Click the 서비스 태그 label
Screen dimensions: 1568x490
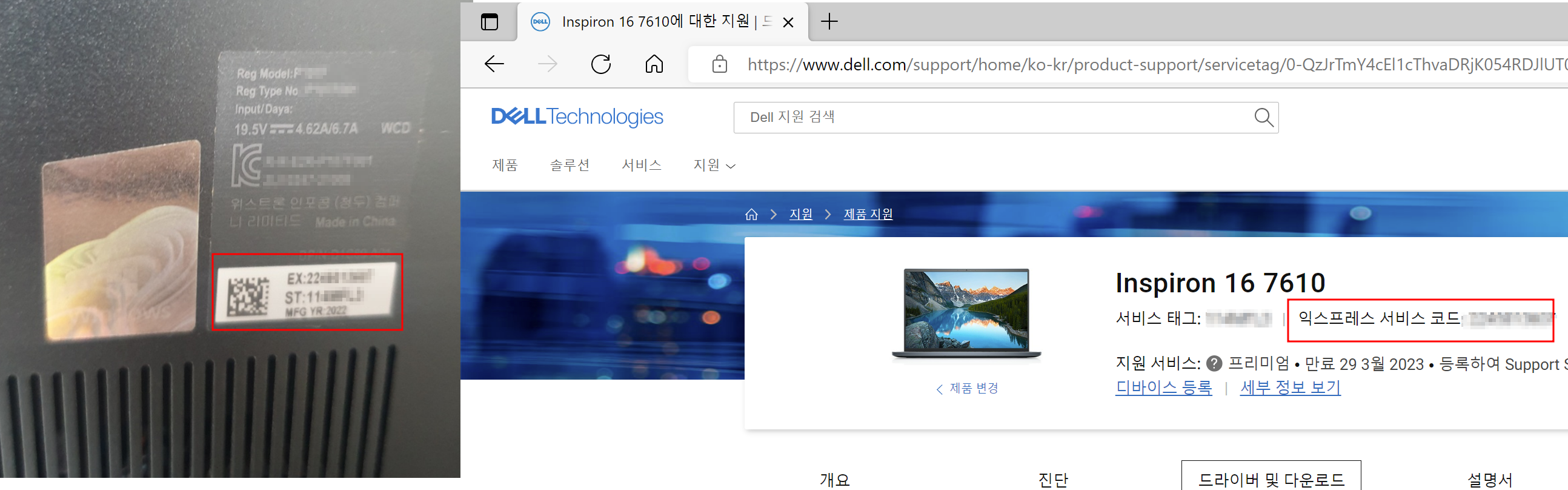coord(1158,318)
